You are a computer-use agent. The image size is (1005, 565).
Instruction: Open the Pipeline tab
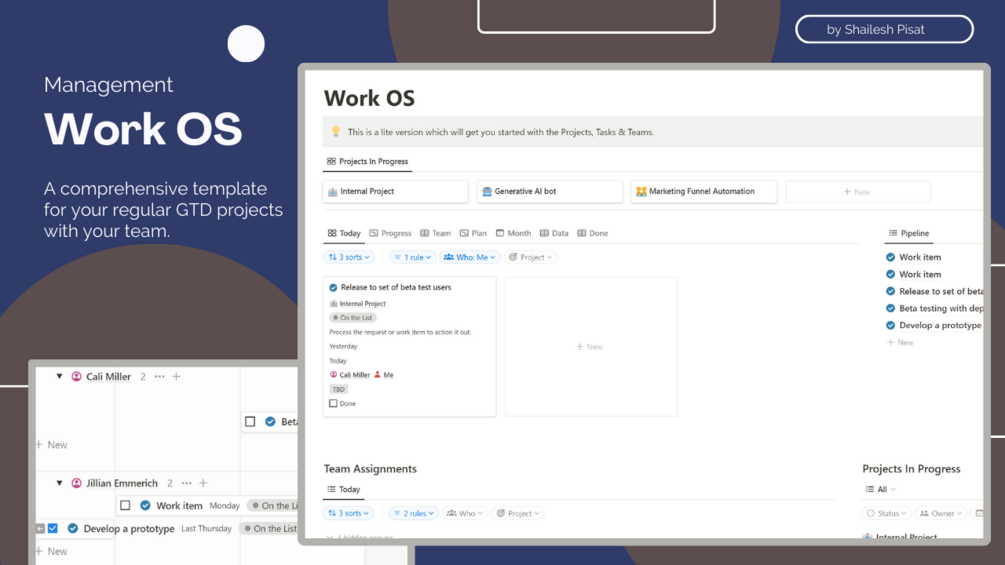pos(909,233)
